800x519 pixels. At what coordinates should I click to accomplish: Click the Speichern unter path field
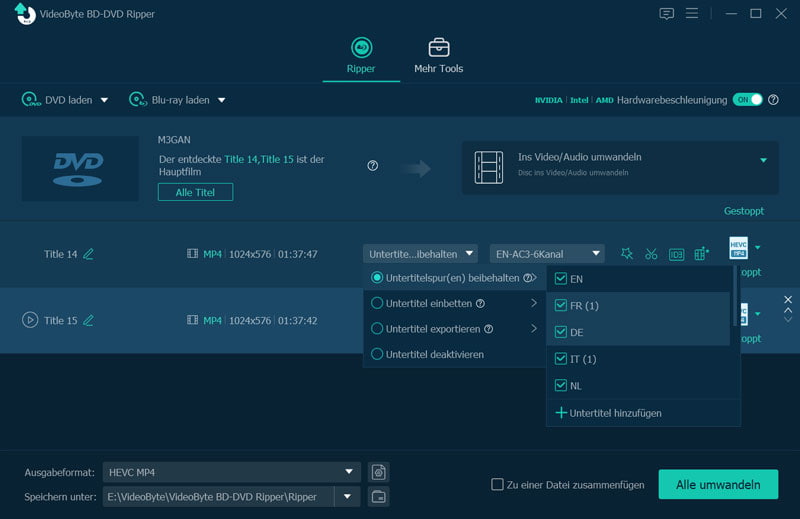(218, 497)
